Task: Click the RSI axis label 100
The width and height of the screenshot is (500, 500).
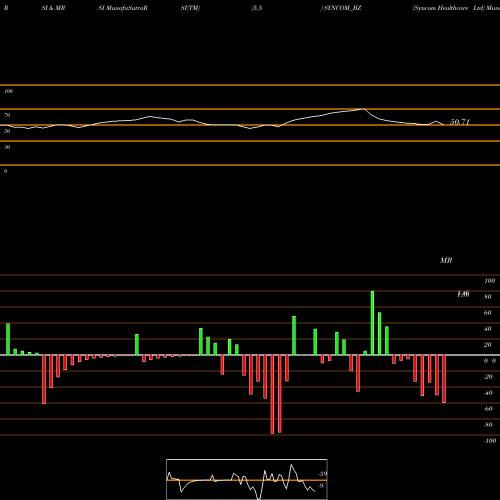Action: click(8, 91)
